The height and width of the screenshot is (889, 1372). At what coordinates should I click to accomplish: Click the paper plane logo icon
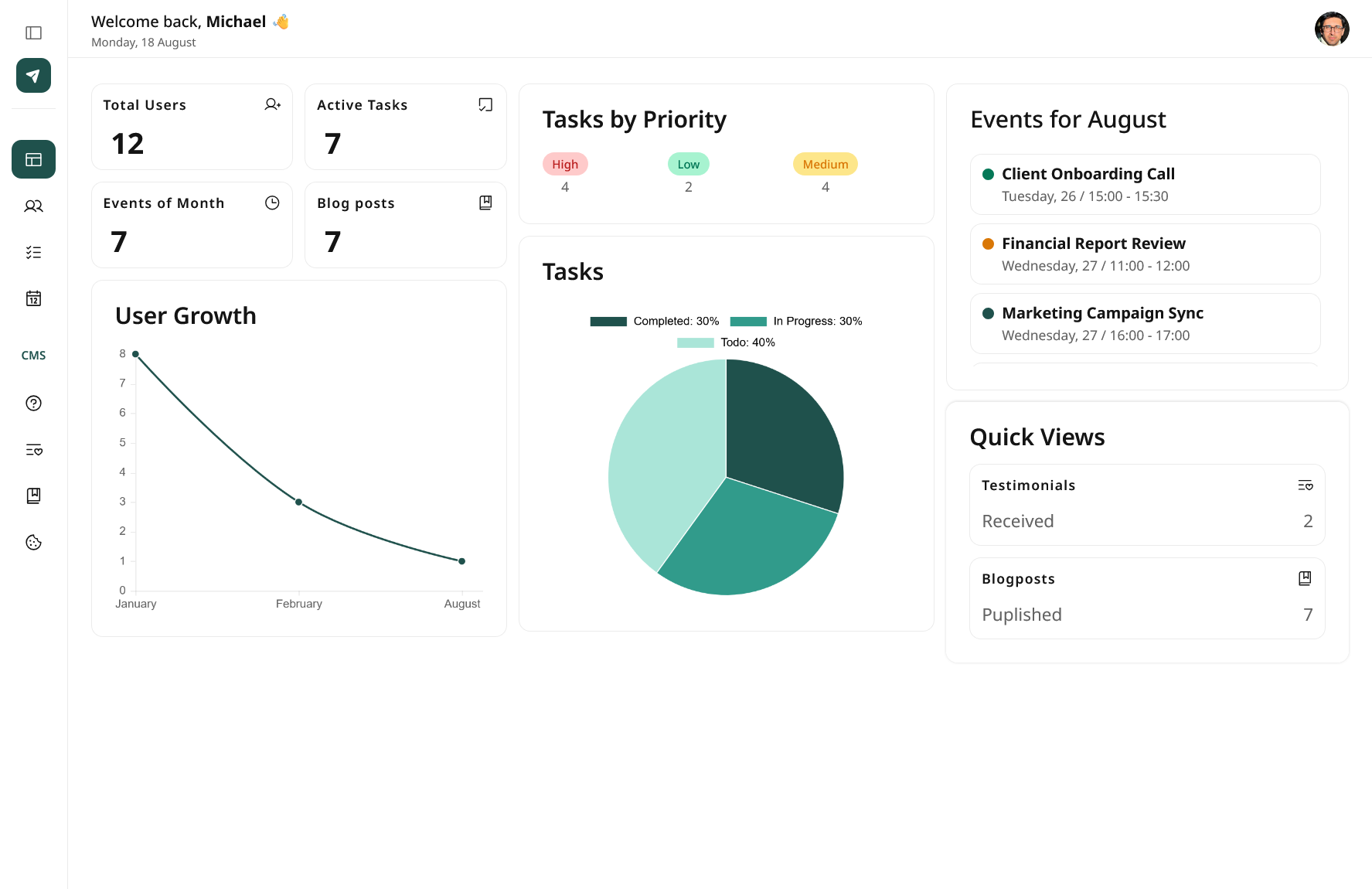pyautogui.click(x=33, y=76)
